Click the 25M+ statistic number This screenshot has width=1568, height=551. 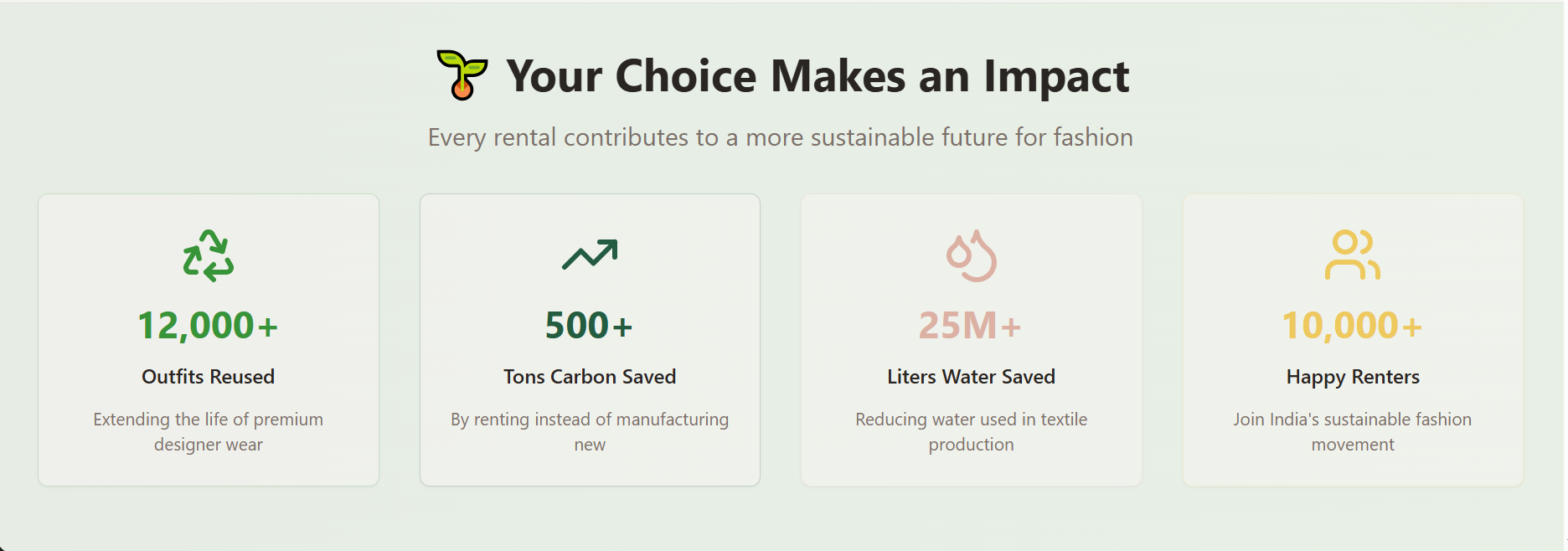tap(971, 326)
